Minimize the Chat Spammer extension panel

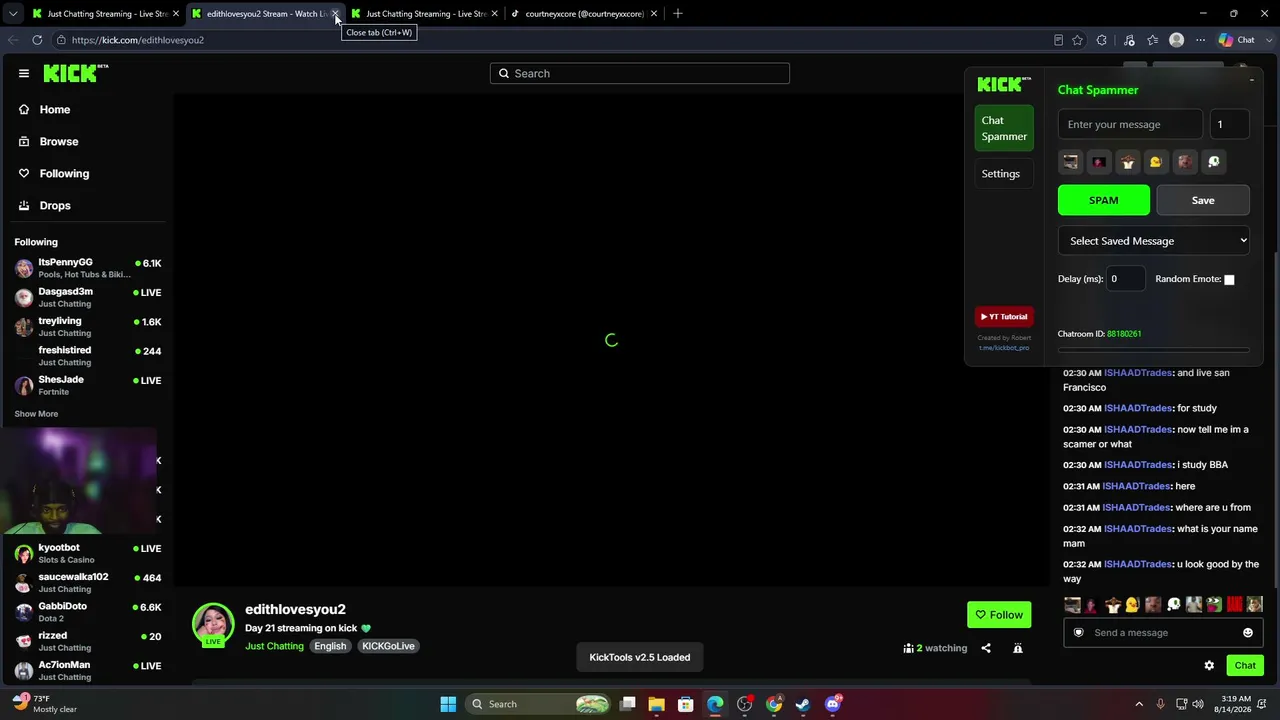pyautogui.click(x=1251, y=80)
